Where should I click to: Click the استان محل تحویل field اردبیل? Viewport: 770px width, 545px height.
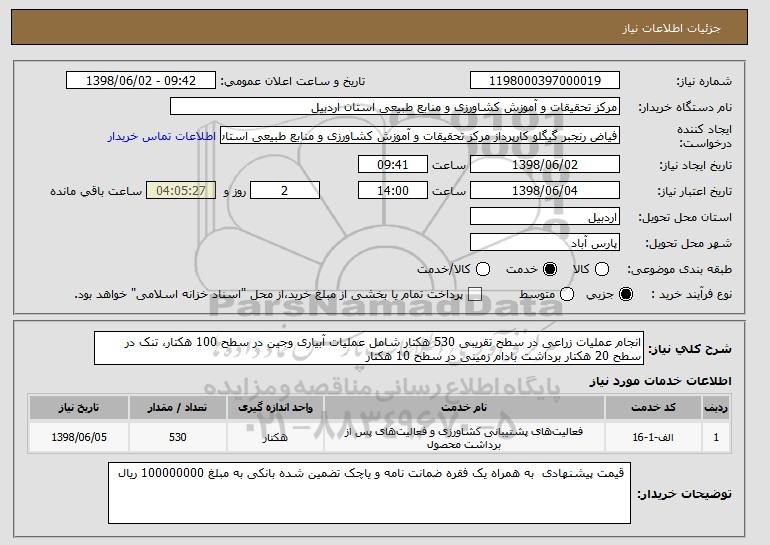545,217
